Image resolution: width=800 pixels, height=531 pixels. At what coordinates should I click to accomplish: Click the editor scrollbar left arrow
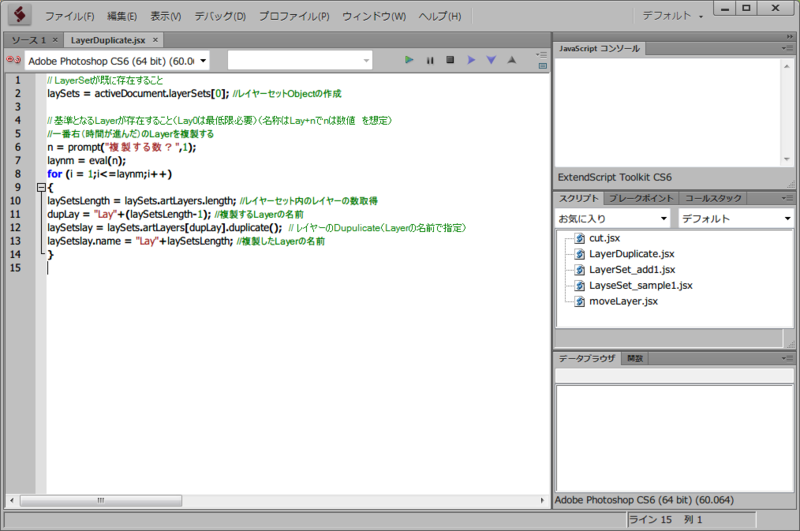click(x=12, y=500)
